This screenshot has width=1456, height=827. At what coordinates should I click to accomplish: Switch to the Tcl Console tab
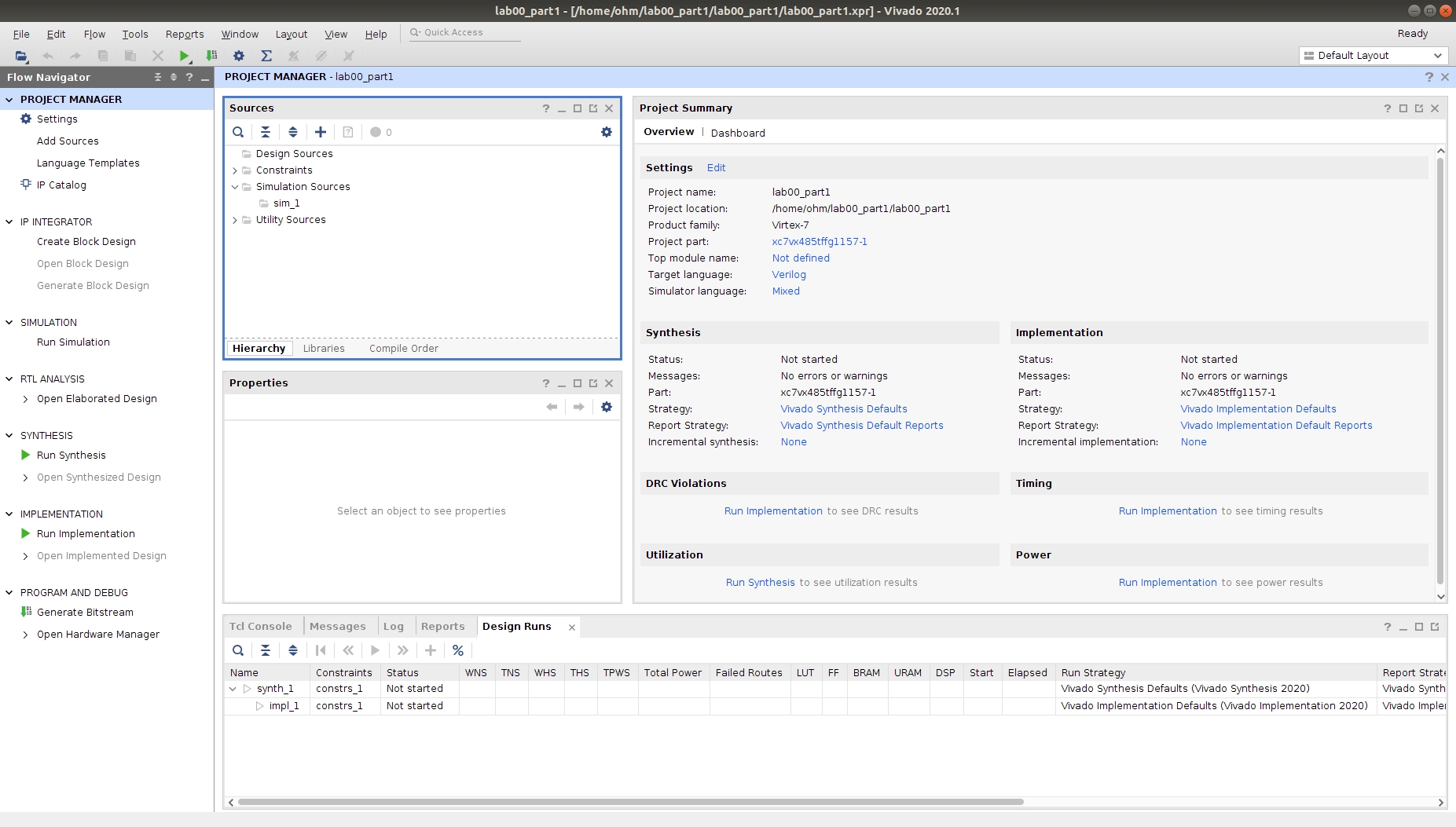pyautogui.click(x=261, y=627)
